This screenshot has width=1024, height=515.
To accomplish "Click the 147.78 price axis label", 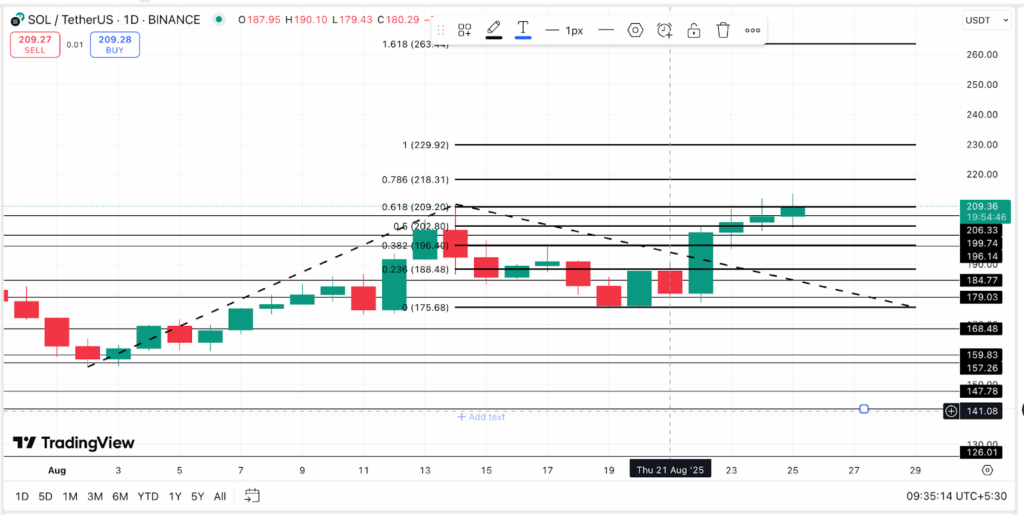I will (981, 392).
